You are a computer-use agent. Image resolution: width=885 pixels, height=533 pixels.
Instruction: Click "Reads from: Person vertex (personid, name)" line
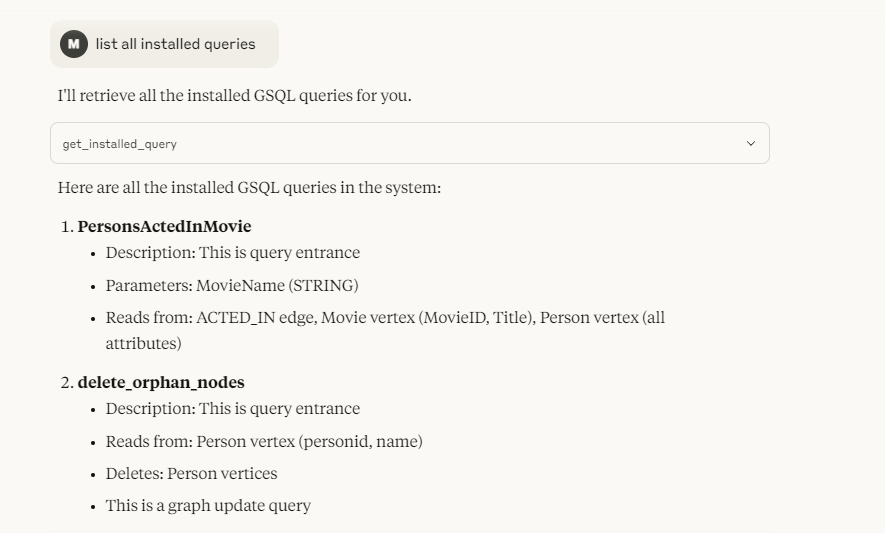[x=264, y=441]
